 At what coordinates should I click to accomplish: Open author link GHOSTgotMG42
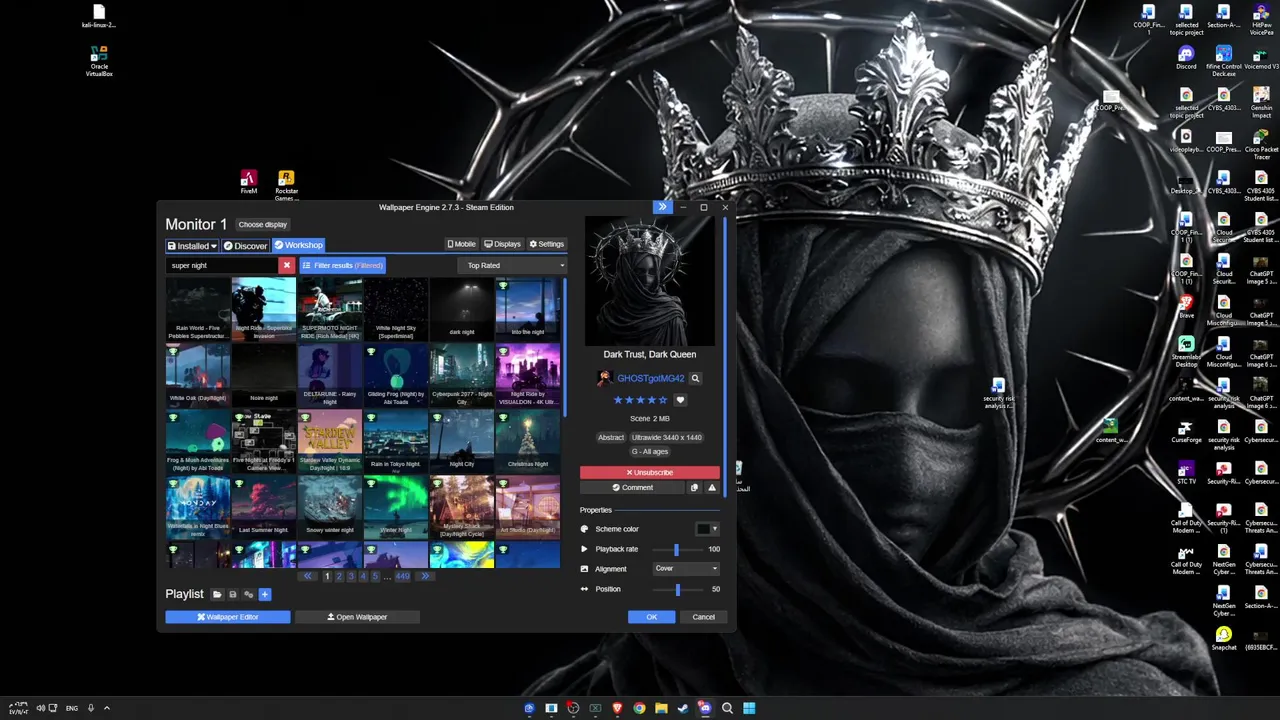point(651,378)
